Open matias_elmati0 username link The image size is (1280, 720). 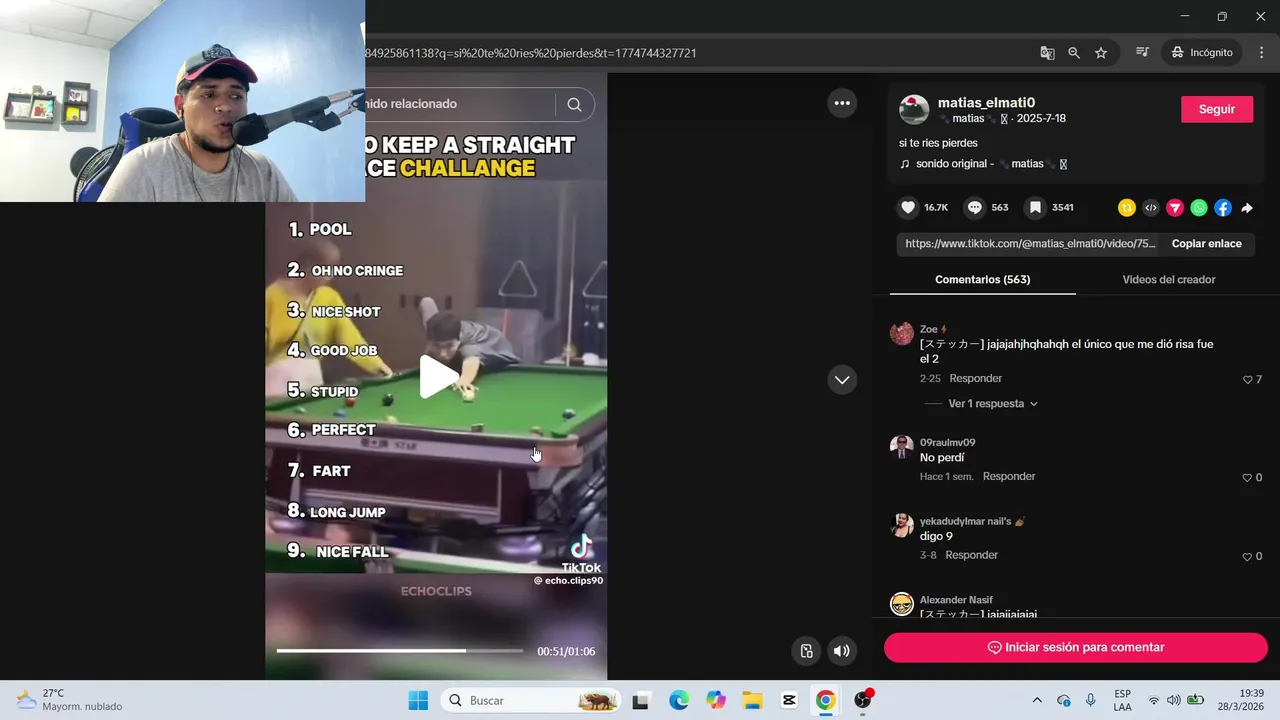pos(986,102)
